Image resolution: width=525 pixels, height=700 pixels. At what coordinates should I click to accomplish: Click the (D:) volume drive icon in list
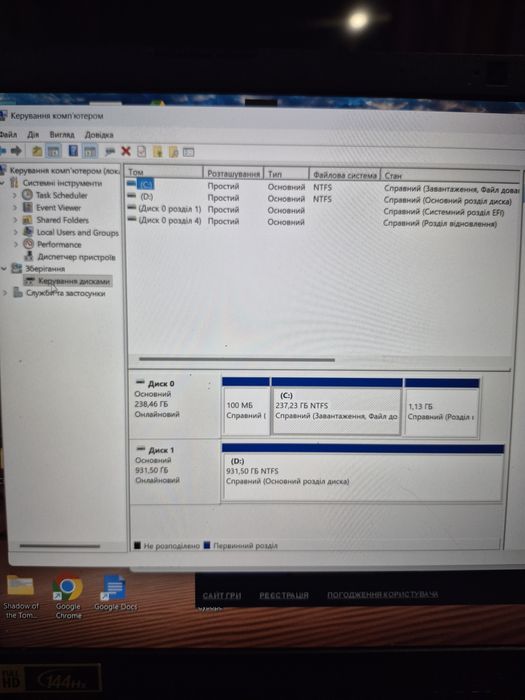click(x=132, y=196)
